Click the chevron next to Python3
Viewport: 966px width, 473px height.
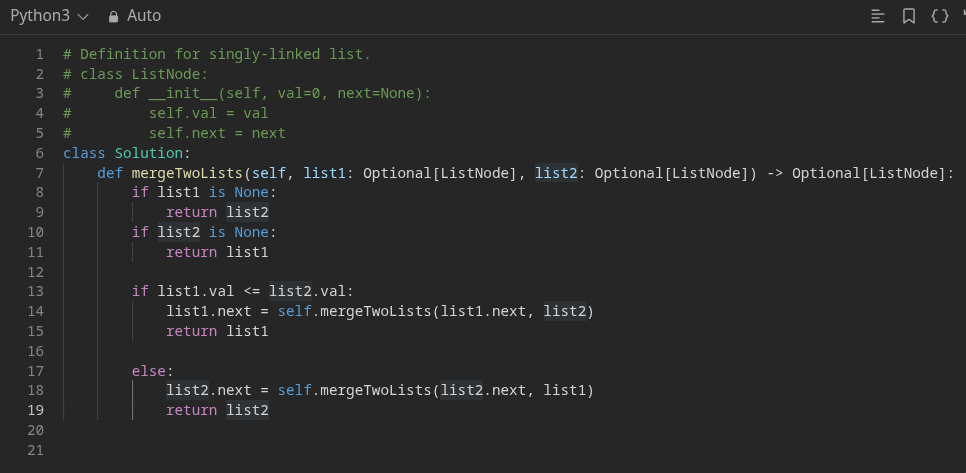pos(83,17)
